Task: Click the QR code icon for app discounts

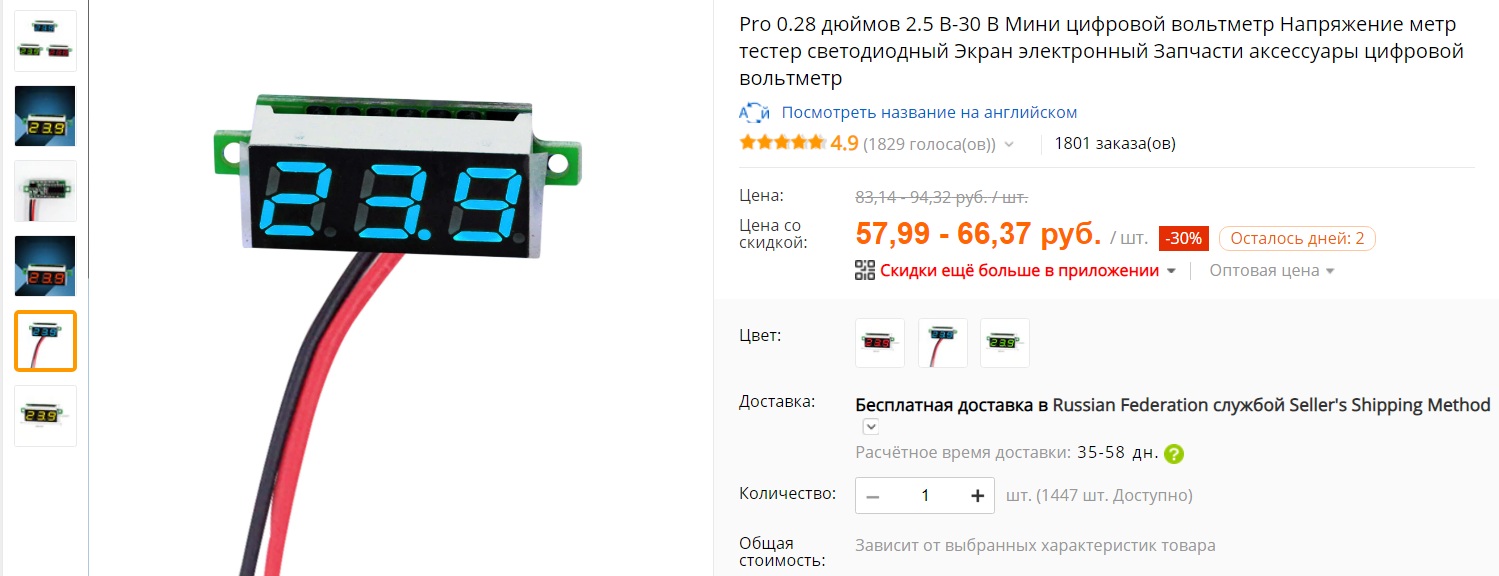Action: [x=865, y=270]
